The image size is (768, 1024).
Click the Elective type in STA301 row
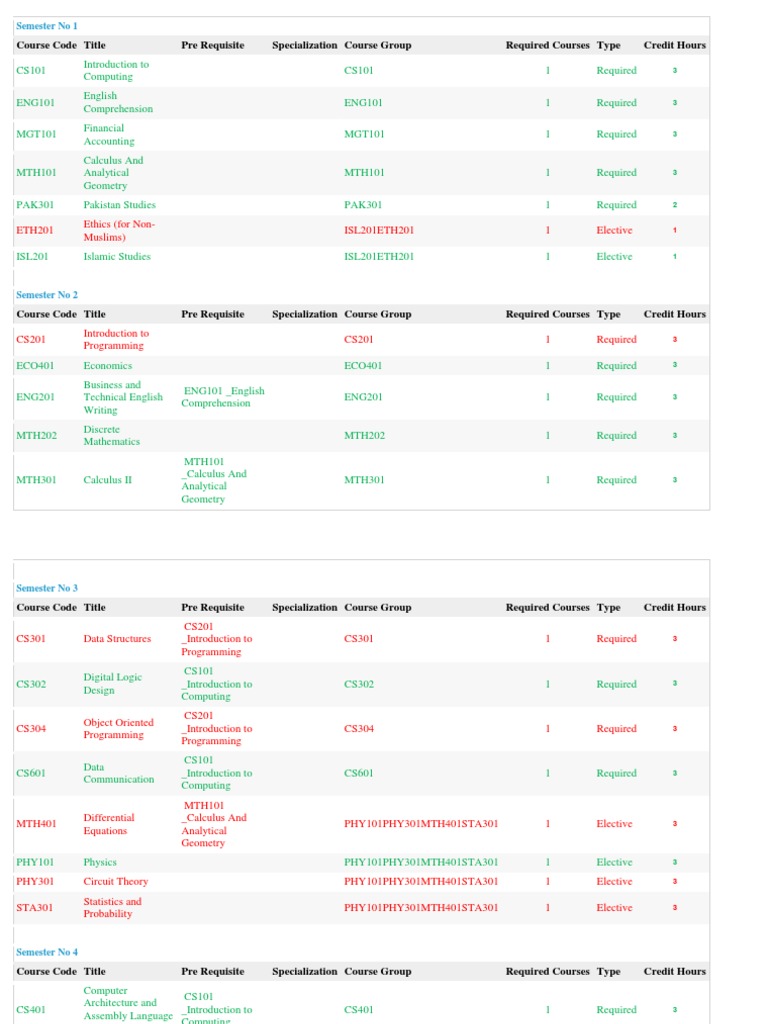[x=615, y=908]
